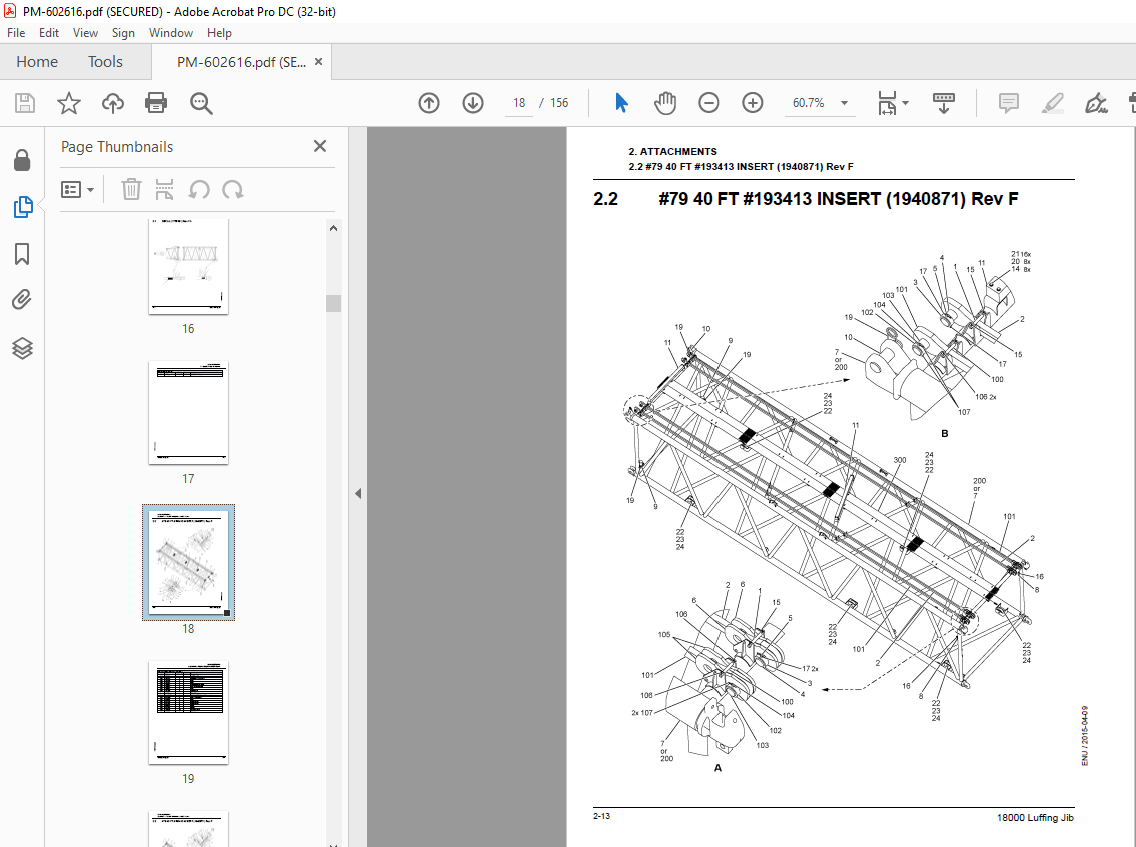Go to previous page arrow

coord(429,103)
